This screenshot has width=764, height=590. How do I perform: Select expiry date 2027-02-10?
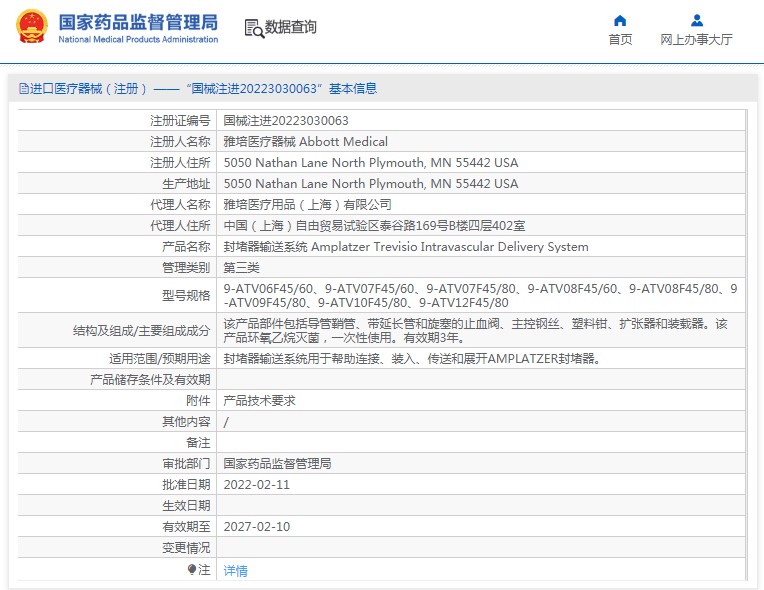[x=257, y=527]
